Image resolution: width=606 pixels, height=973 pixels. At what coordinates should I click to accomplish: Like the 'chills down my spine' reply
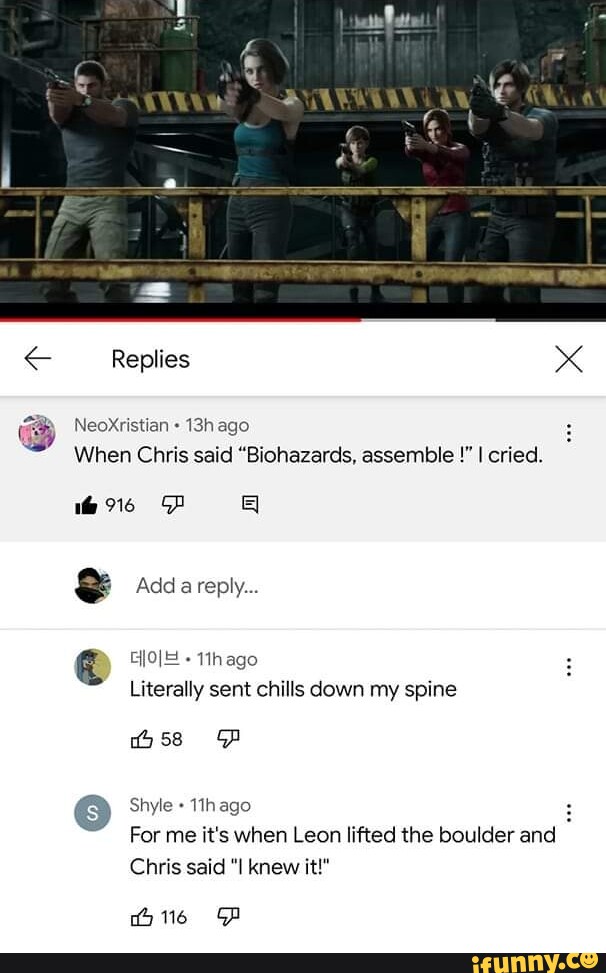(x=141, y=738)
